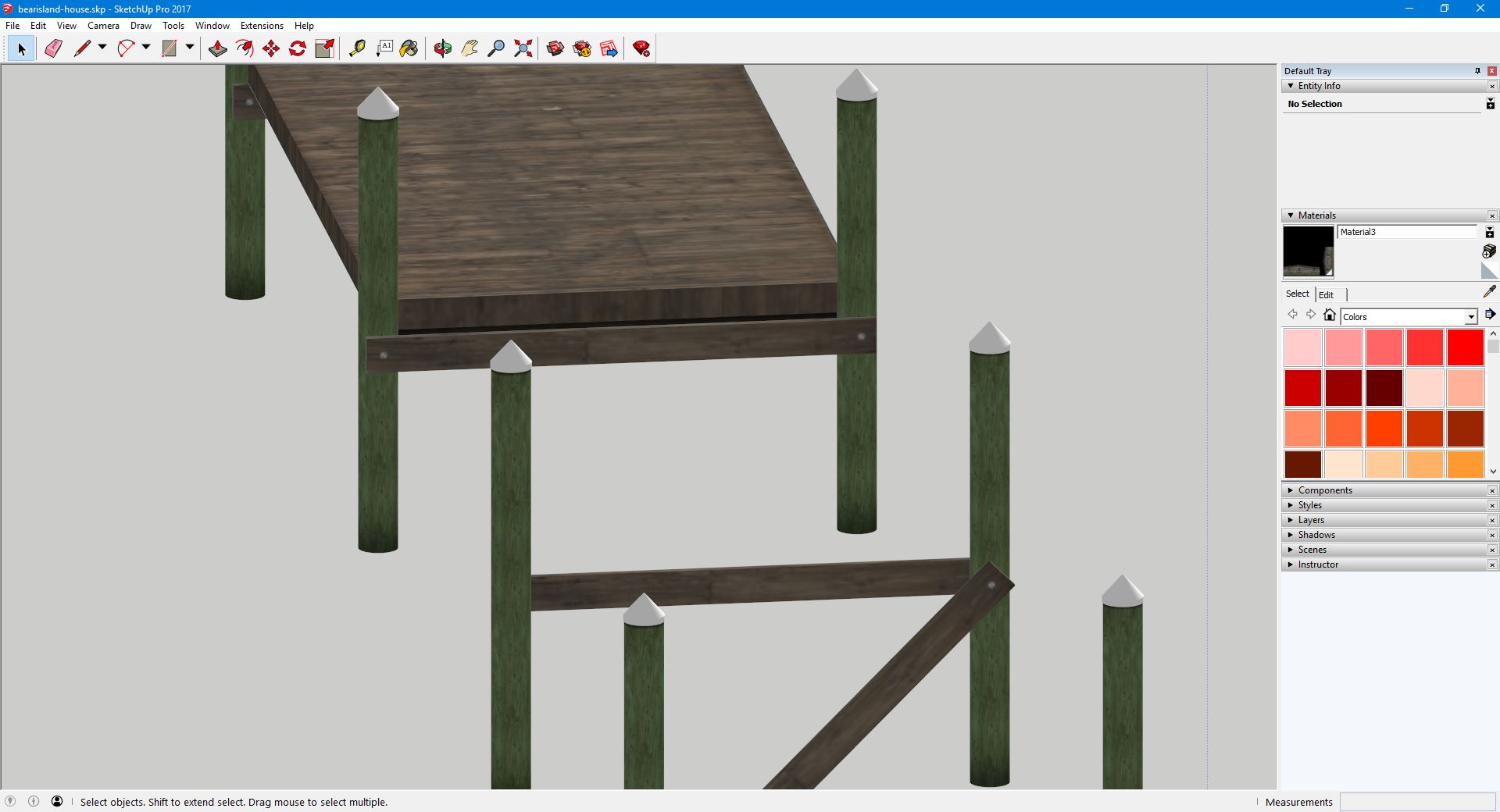Pin the Default Tray panel
The height and width of the screenshot is (812, 1500).
[x=1477, y=71]
